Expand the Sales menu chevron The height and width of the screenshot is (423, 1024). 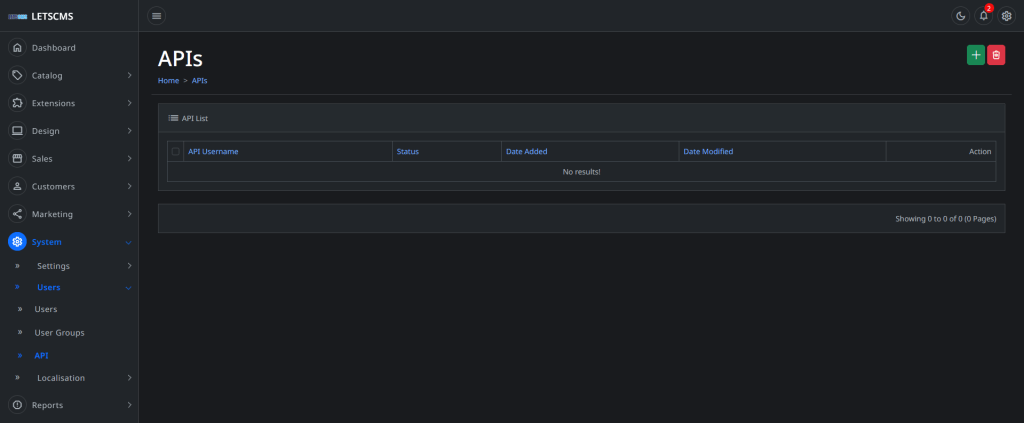pyautogui.click(x=129, y=159)
